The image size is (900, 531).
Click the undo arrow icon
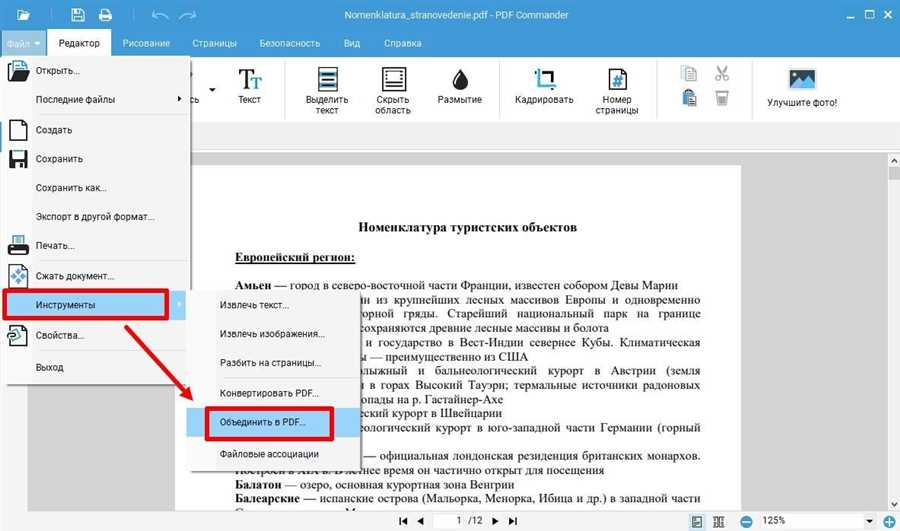160,15
